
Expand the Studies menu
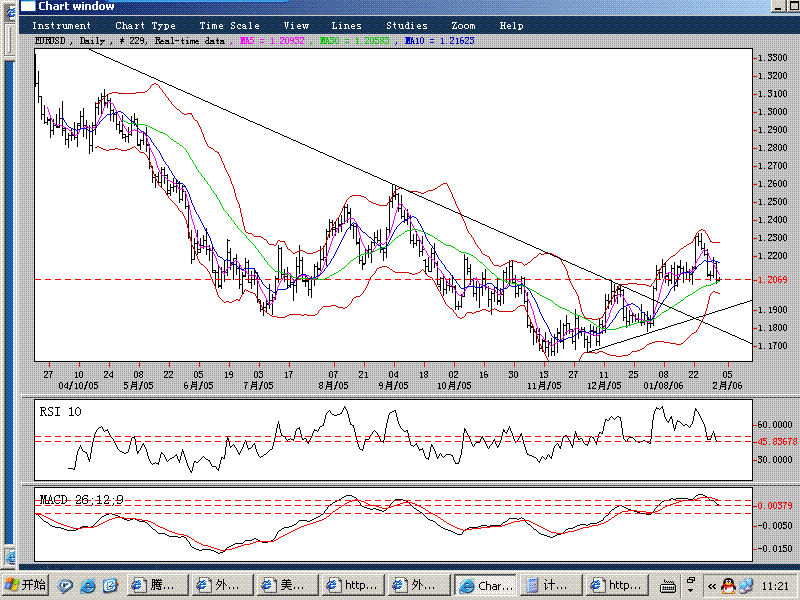coord(406,25)
